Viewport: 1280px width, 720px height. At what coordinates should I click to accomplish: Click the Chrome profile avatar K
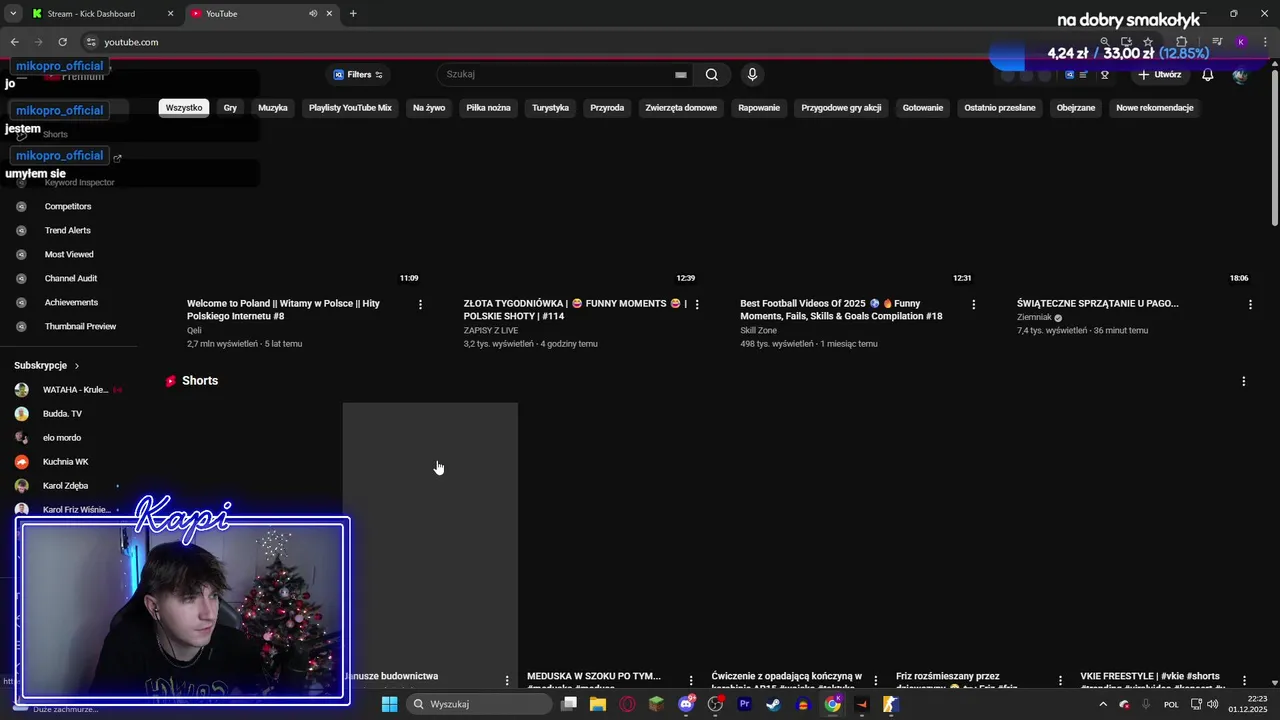[1241, 42]
